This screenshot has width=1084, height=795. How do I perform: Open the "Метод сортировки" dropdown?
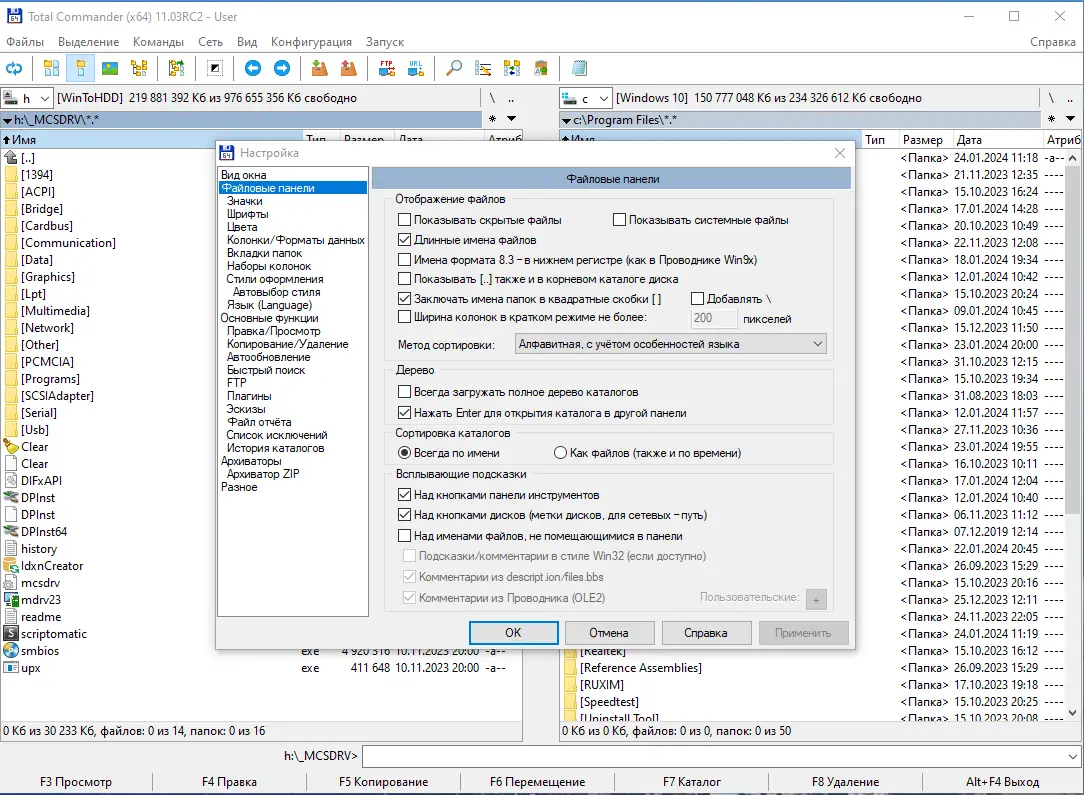coord(671,344)
